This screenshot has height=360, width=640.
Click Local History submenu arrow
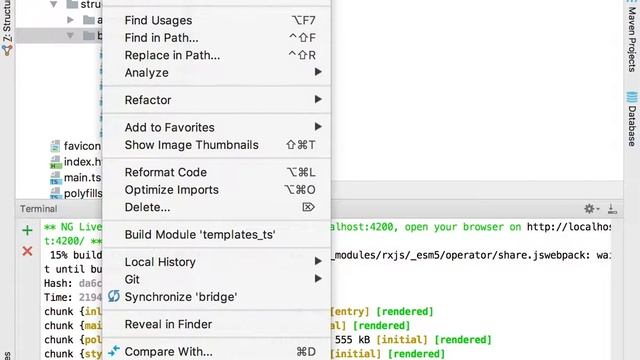pyautogui.click(x=318, y=261)
